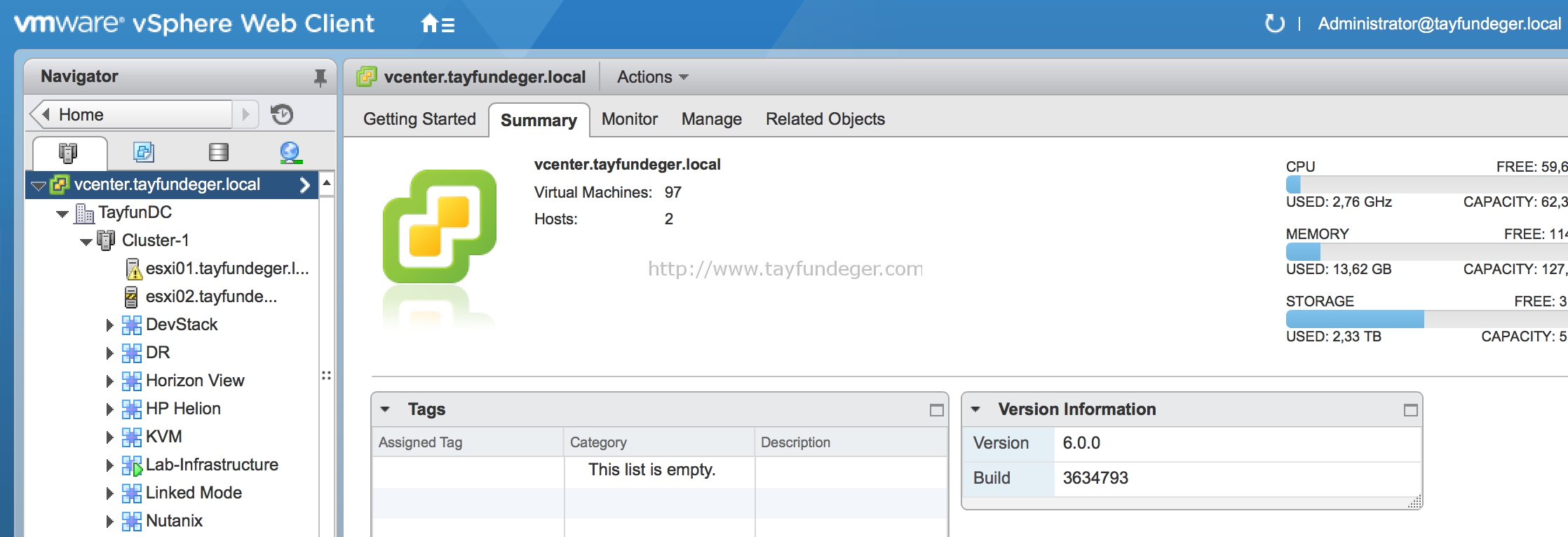This screenshot has width=1568, height=537.
Task: Select the Summary tab
Action: pos(539,120)
